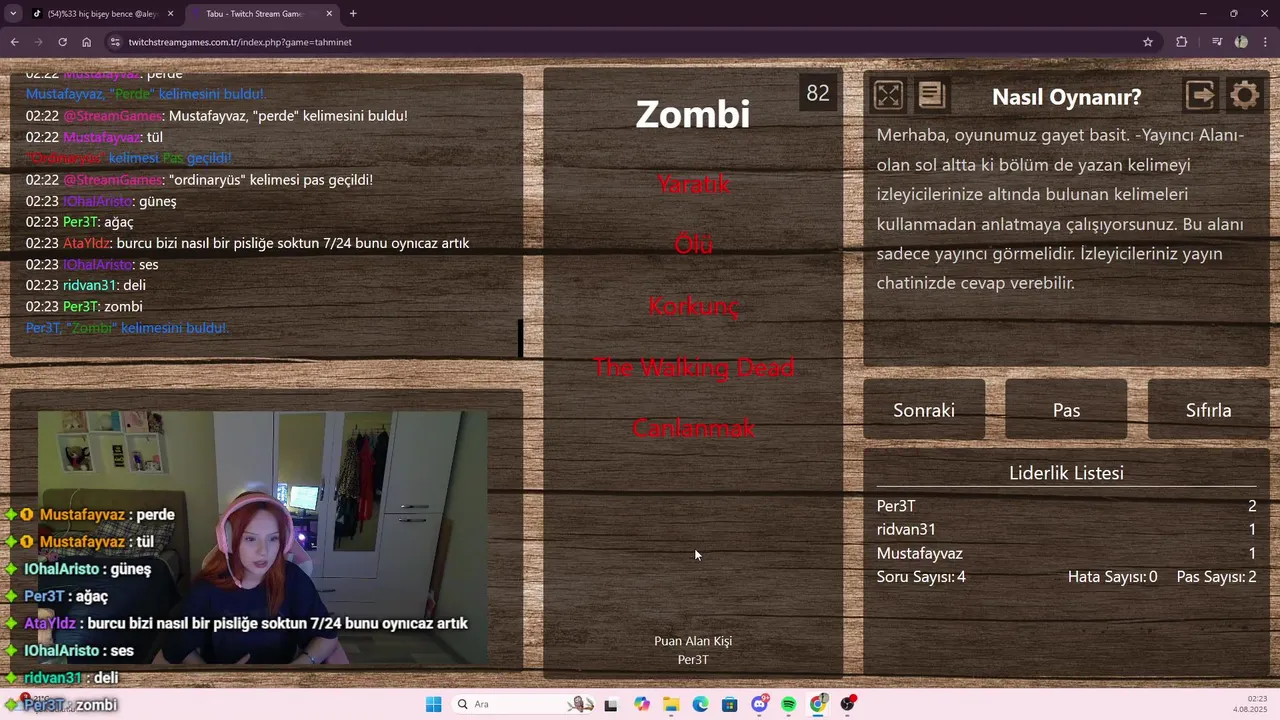Image resolution: width=1280 pixels, height=720 pixels.
Task: Click the Soru Sayısı: 4 counter
Action: [x=921, y=577]
